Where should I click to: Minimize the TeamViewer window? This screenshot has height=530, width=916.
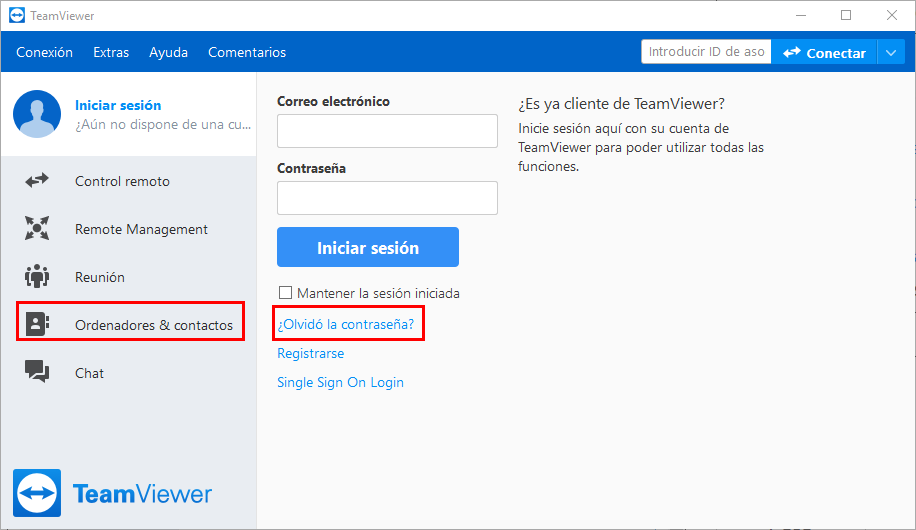click(x=801, y=15)
